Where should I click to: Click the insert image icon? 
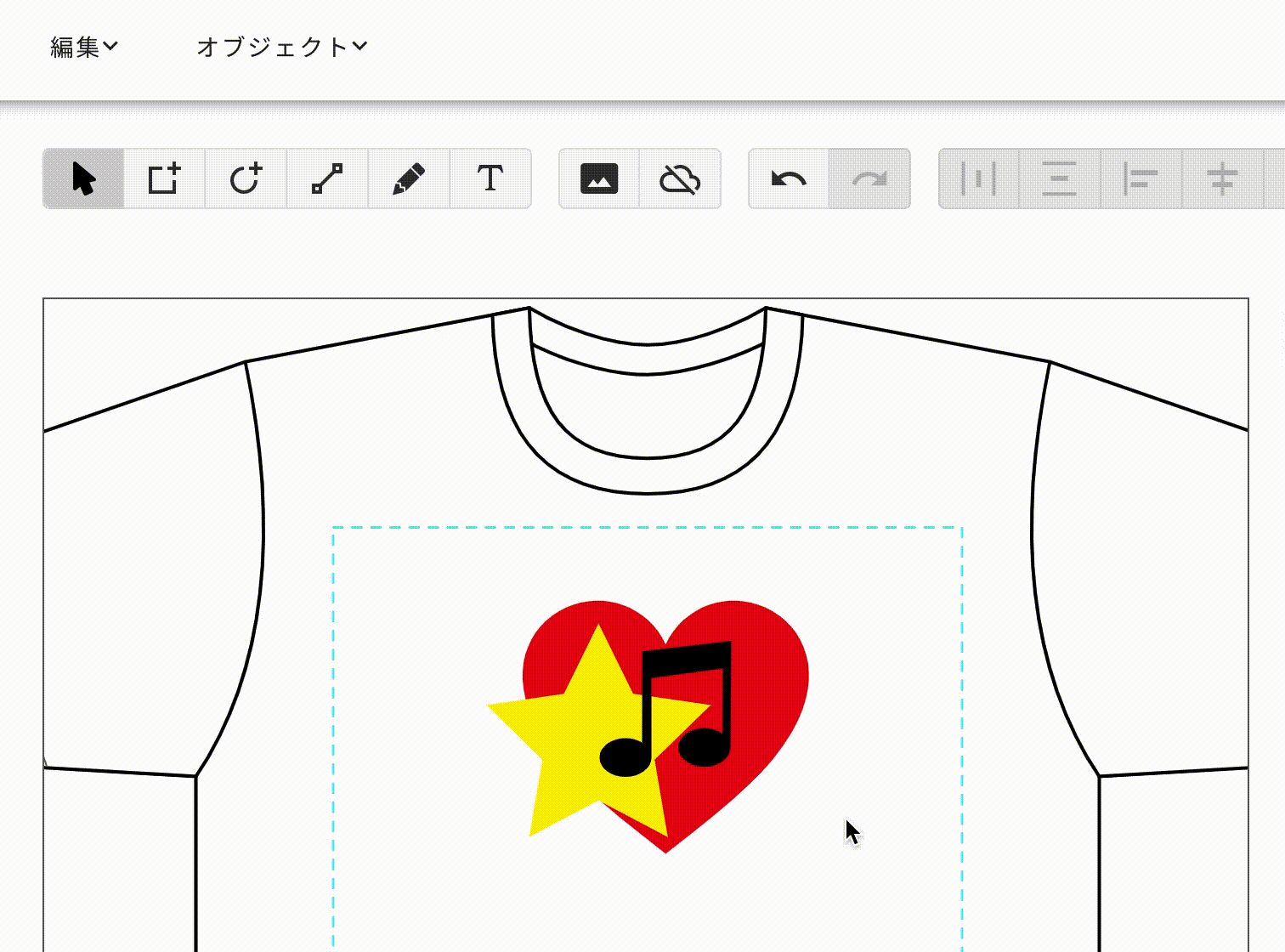(599, 178)
